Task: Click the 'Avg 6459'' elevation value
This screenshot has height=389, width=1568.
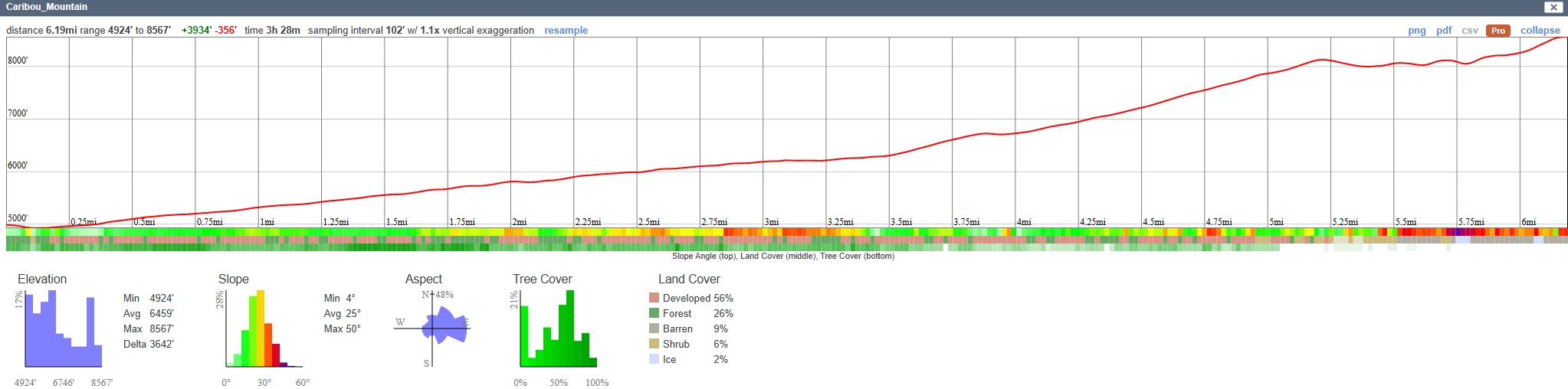Action: click(149, 313)
